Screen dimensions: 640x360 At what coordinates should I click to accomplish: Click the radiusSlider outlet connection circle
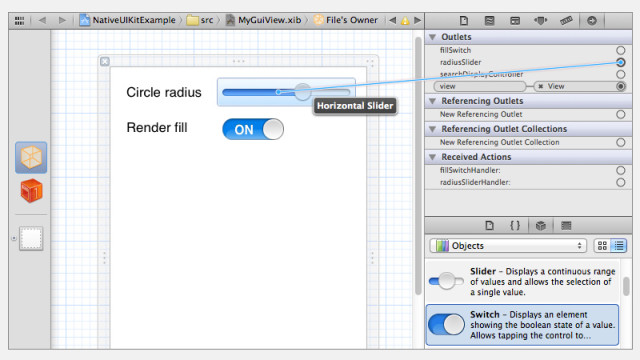coord(620,62)
